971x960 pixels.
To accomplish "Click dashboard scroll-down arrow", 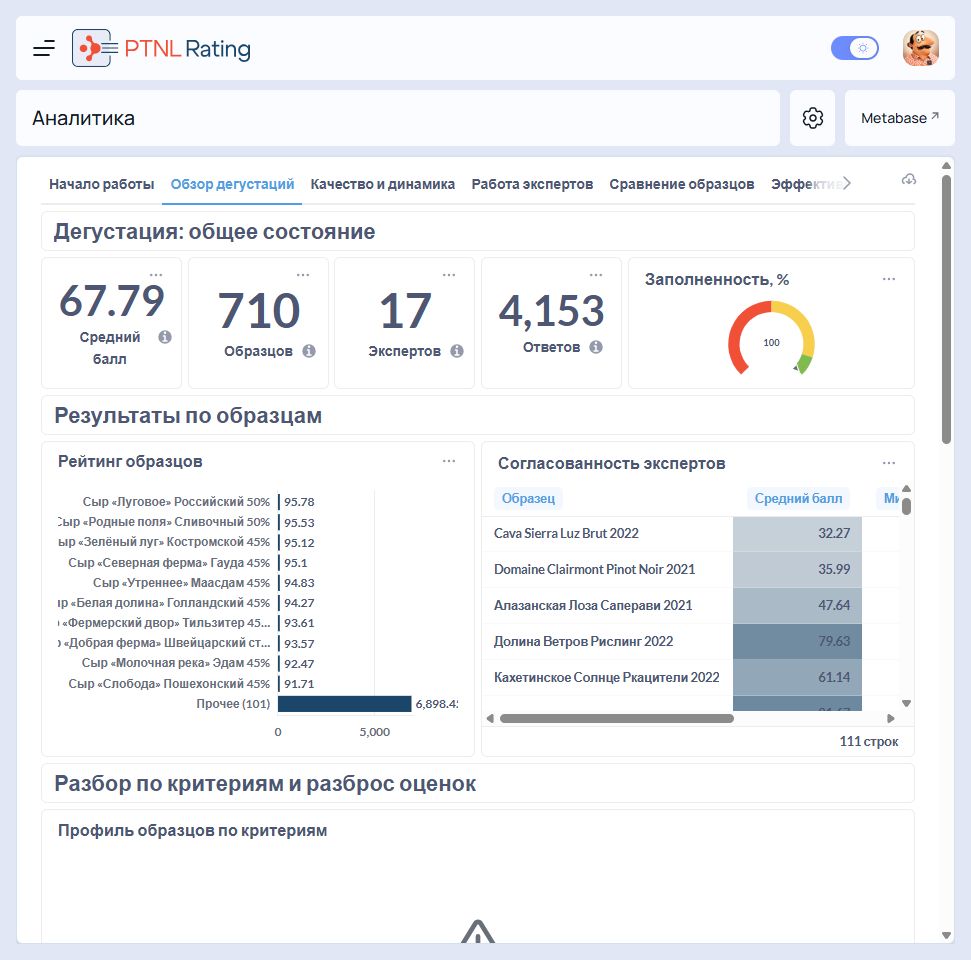I will 946,935.
